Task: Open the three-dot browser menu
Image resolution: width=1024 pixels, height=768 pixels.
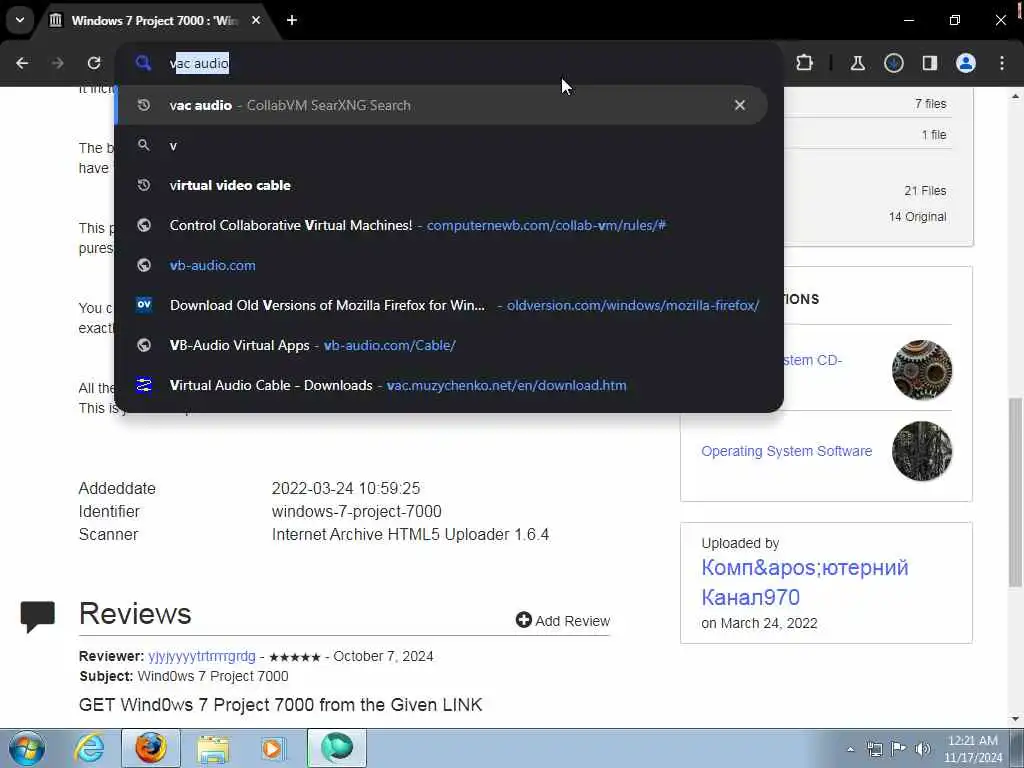Action: 1002,63
